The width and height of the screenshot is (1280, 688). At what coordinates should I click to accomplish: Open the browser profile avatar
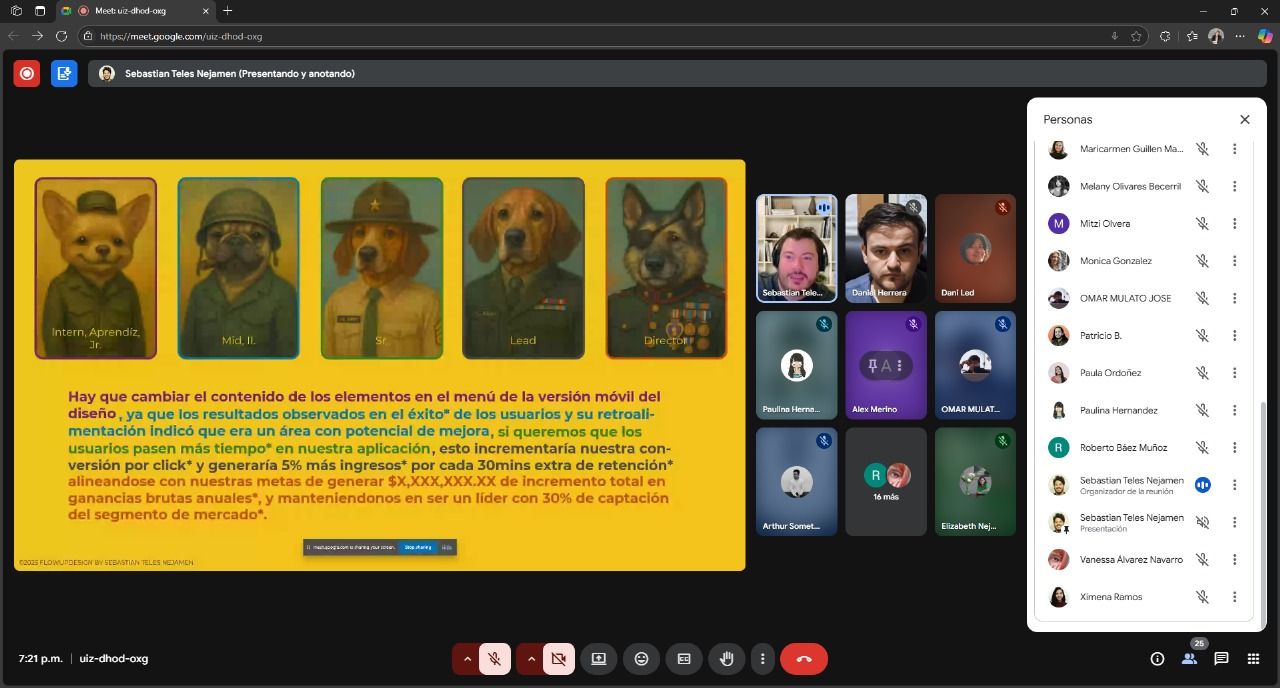(x=1216, y=36)
